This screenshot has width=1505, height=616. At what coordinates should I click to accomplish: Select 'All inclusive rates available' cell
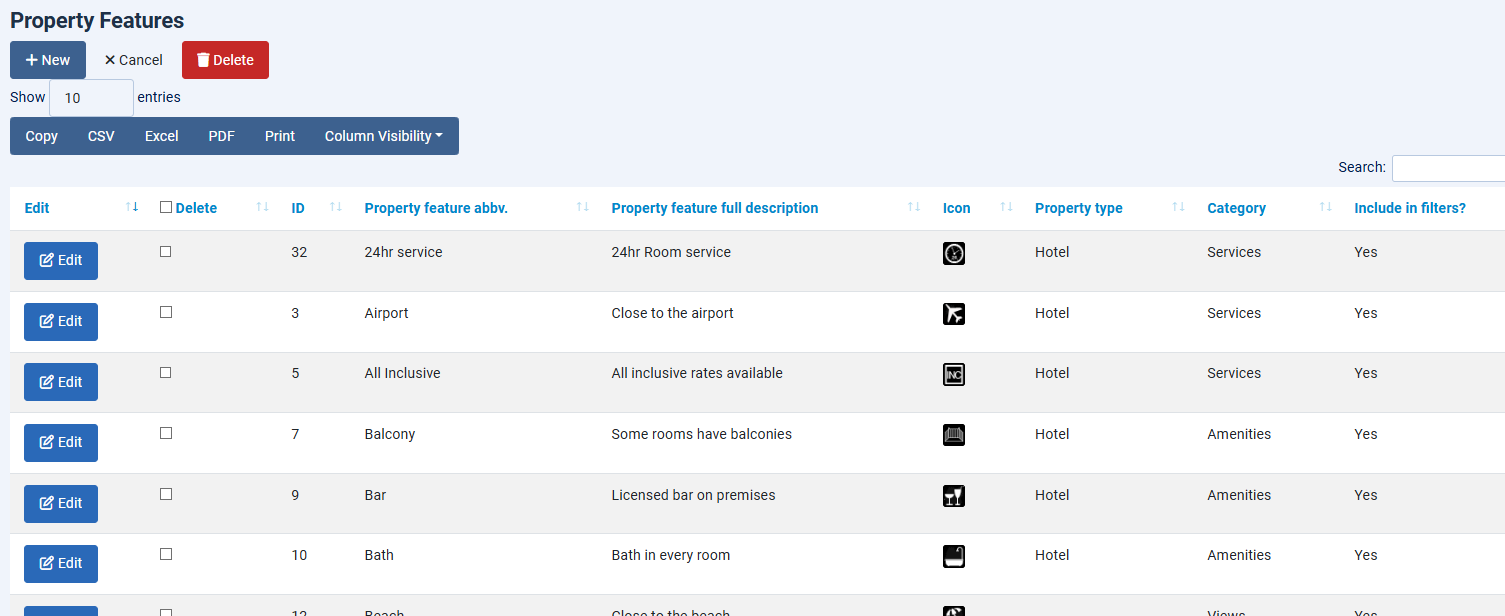tap(697, 373)
